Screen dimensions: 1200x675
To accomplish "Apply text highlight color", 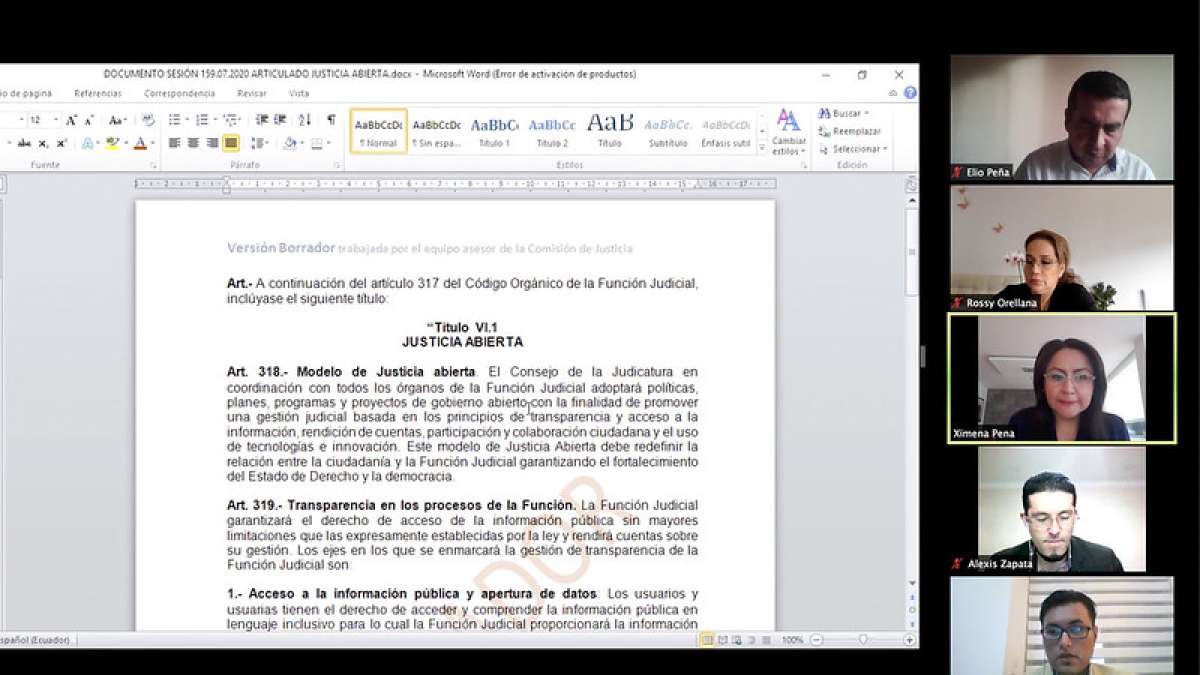I will pos(112,143).
